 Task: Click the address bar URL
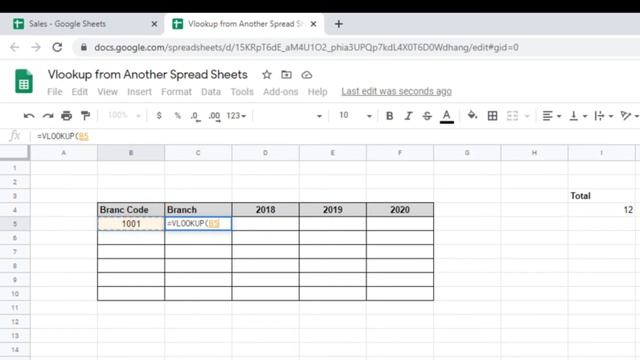pos(307,47)
